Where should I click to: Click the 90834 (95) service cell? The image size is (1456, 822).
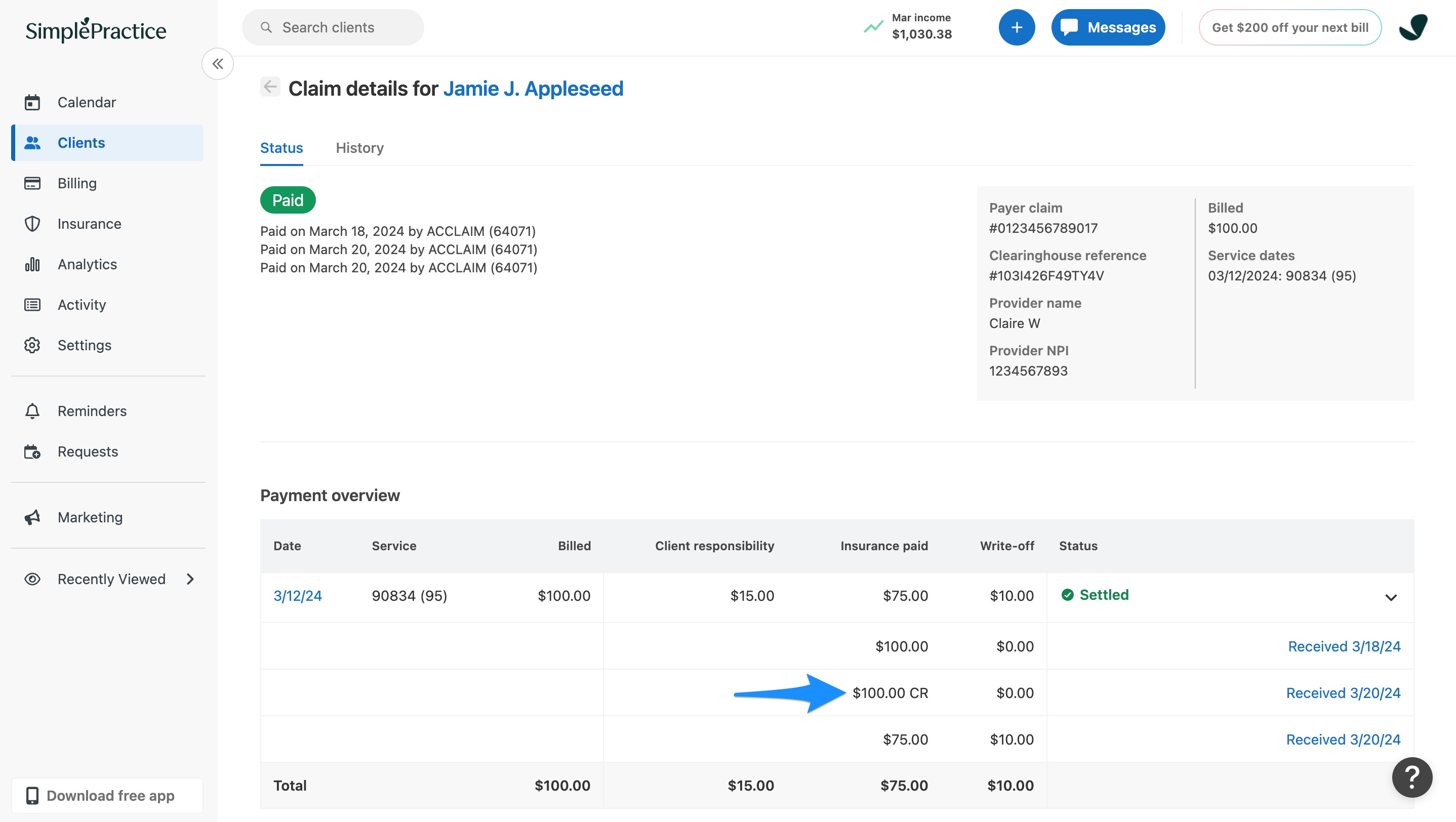click(x=409, y=595)
